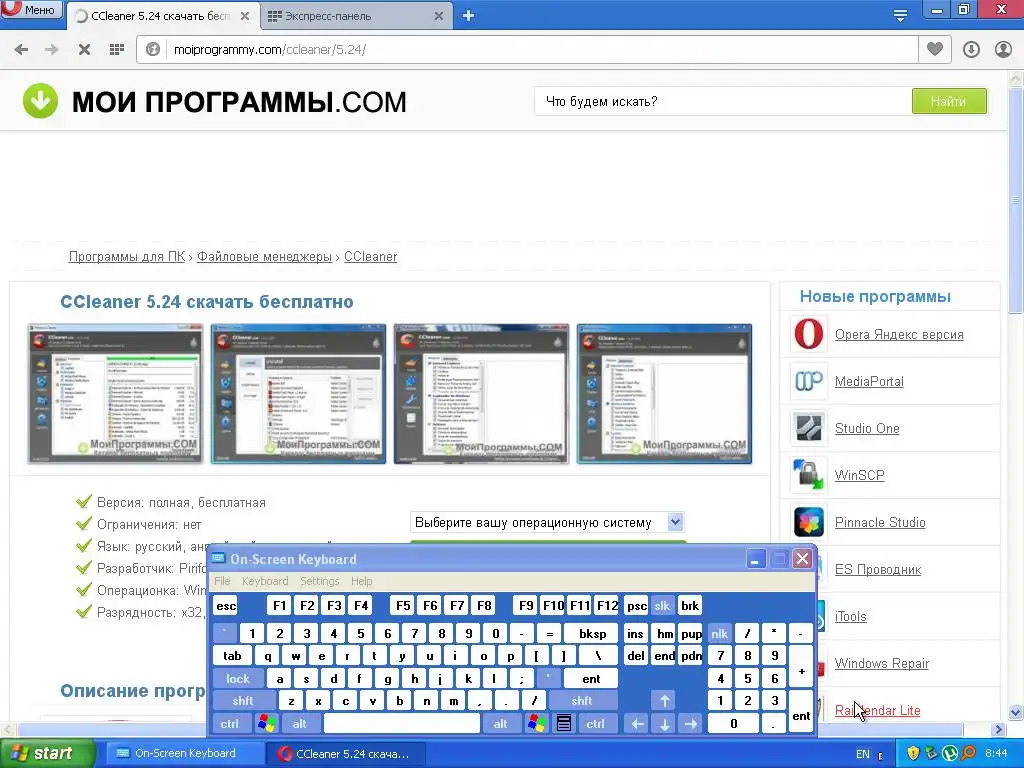Toggle the caps lock key on On-Screen Keyboard

(x=238, y=679)
